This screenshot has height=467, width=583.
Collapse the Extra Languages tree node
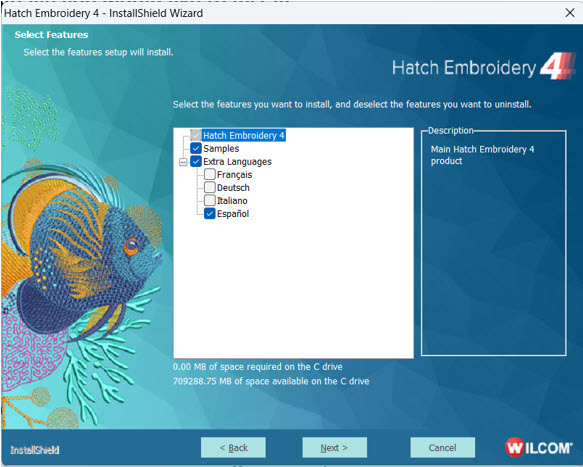click(x=183, y=162)
